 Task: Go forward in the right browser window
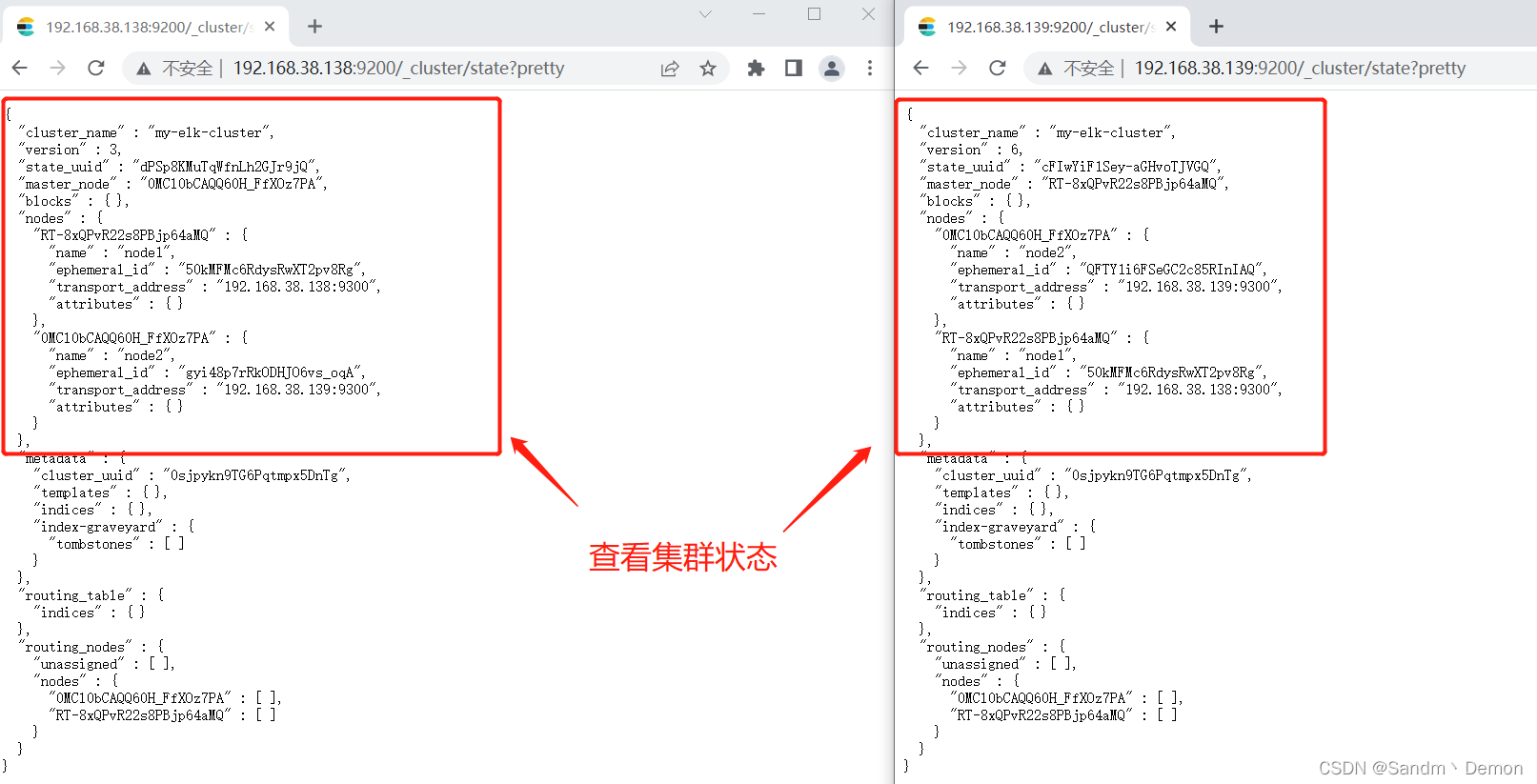(x=960, y=68)
